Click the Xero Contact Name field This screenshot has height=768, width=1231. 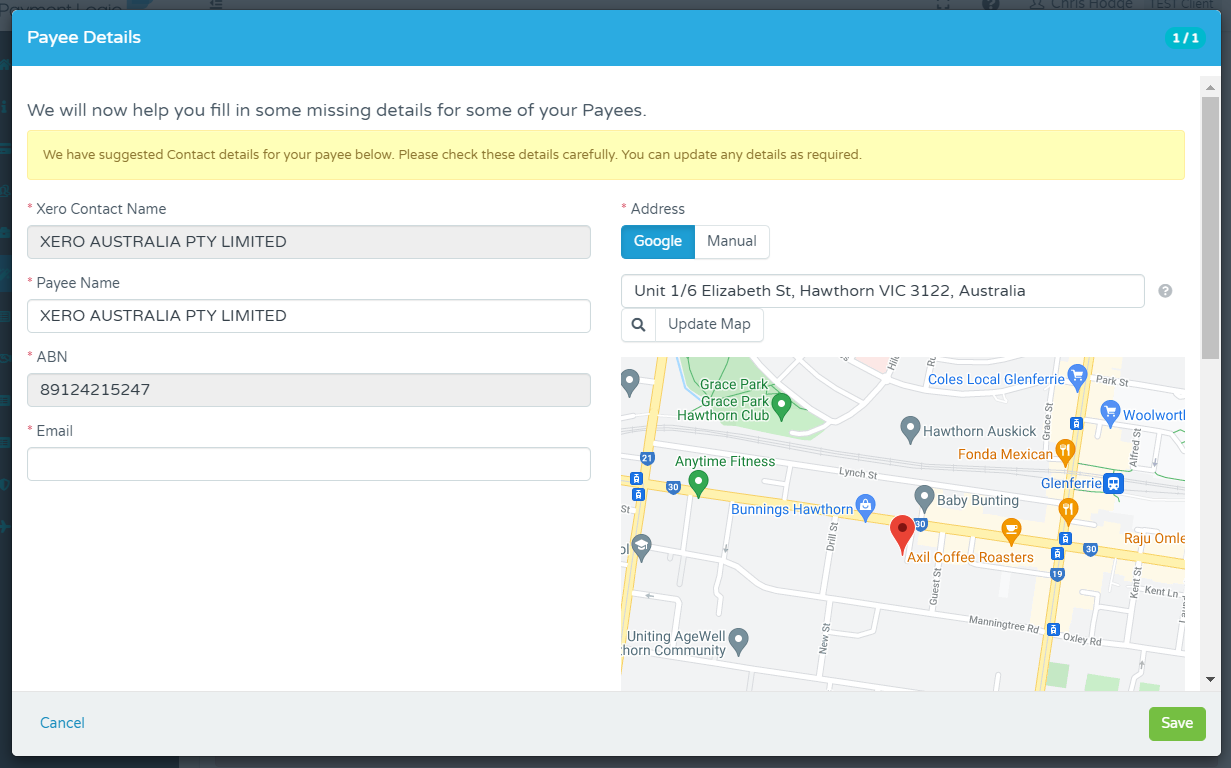(x=309, y=242)
